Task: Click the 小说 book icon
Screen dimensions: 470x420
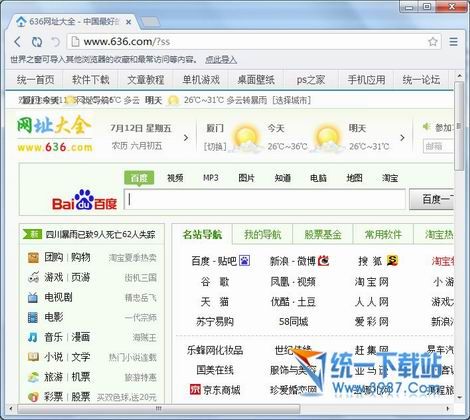Action: tap(33, 357)
